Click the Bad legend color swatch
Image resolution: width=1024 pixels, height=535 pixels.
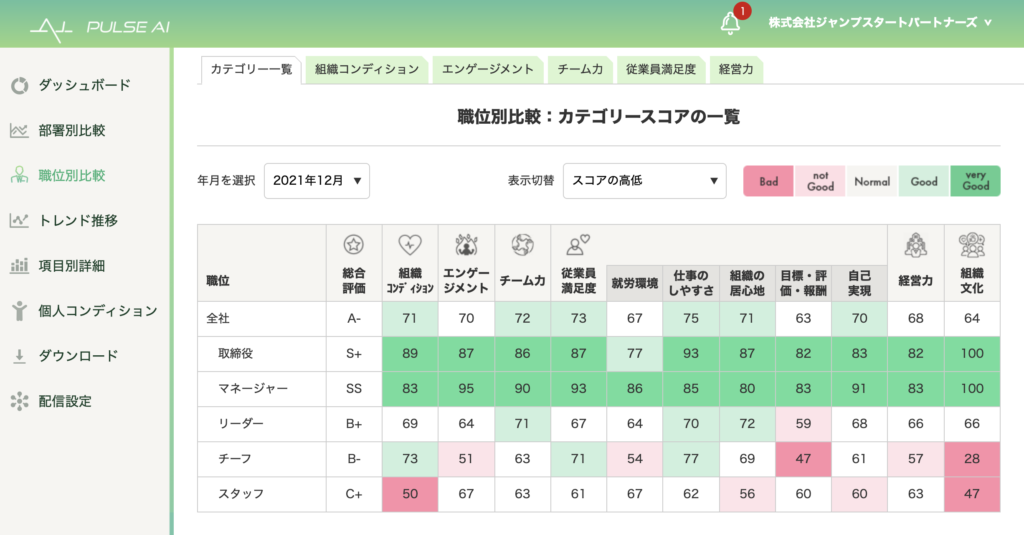768,182
